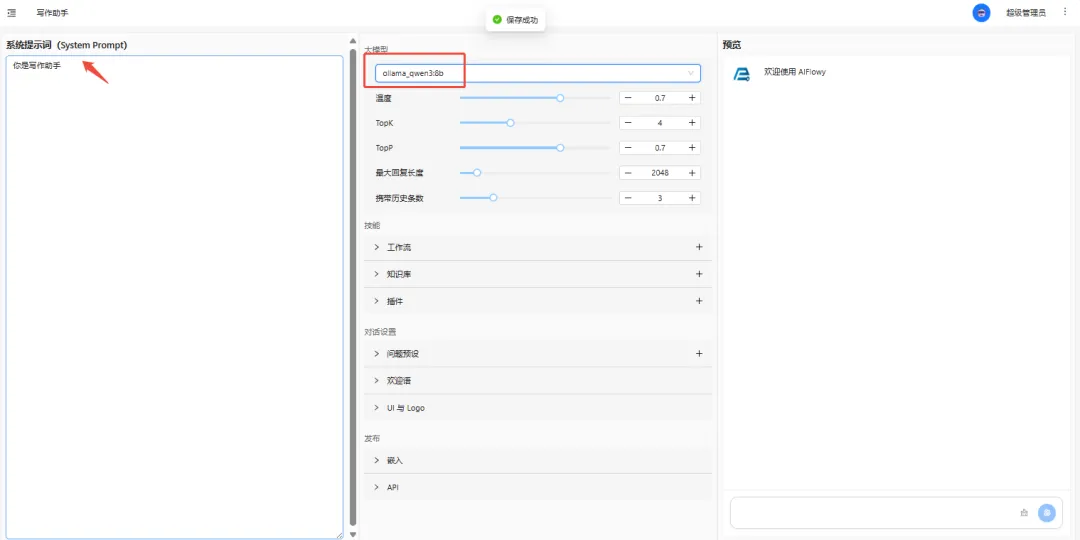The image size is (1080, 540).
Task: Click the 超级管理员 user name
Action: click(x=1025, y=13)
